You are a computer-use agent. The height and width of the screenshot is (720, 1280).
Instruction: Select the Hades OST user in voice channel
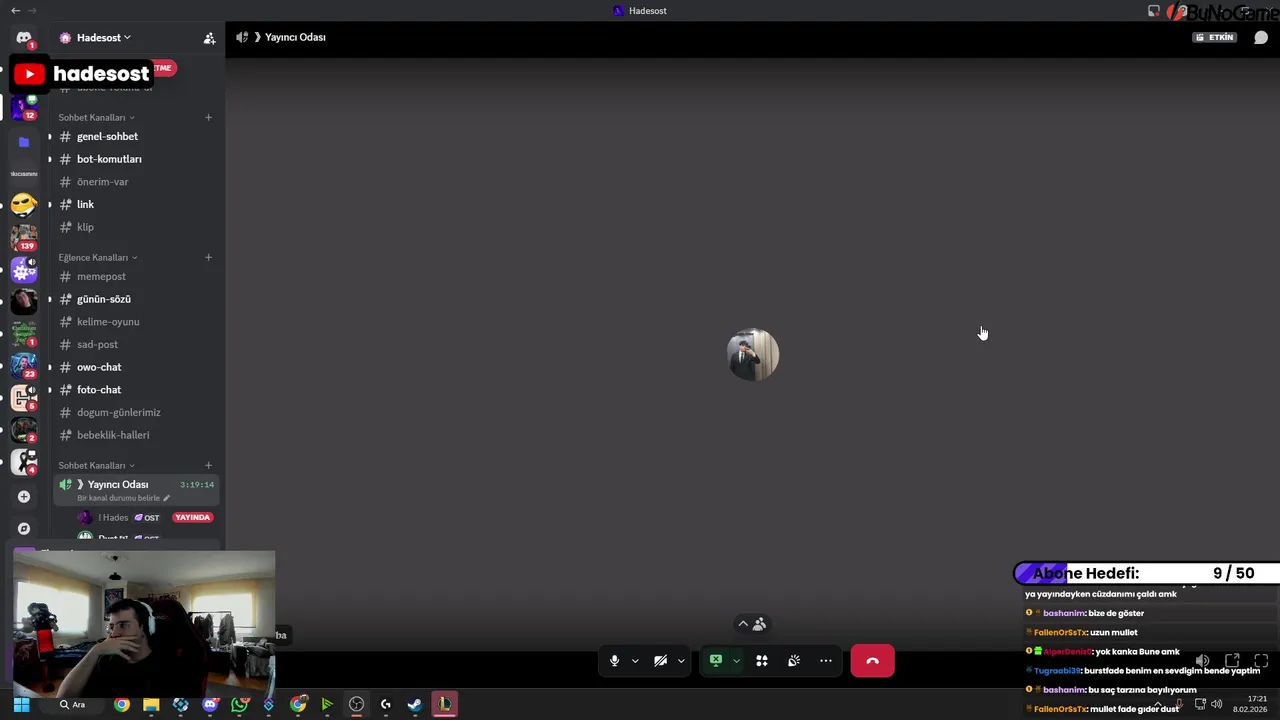[x=118, y=517]
